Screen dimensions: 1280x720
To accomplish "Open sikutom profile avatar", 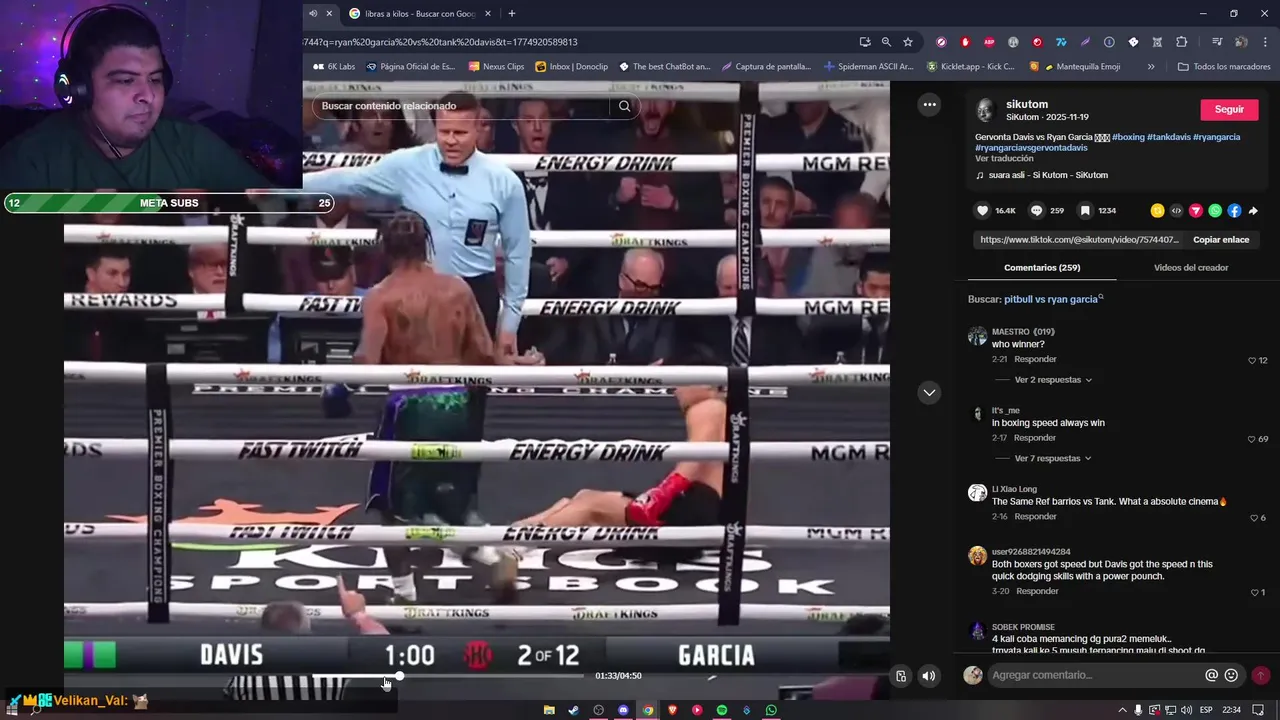I will [985, 110].
